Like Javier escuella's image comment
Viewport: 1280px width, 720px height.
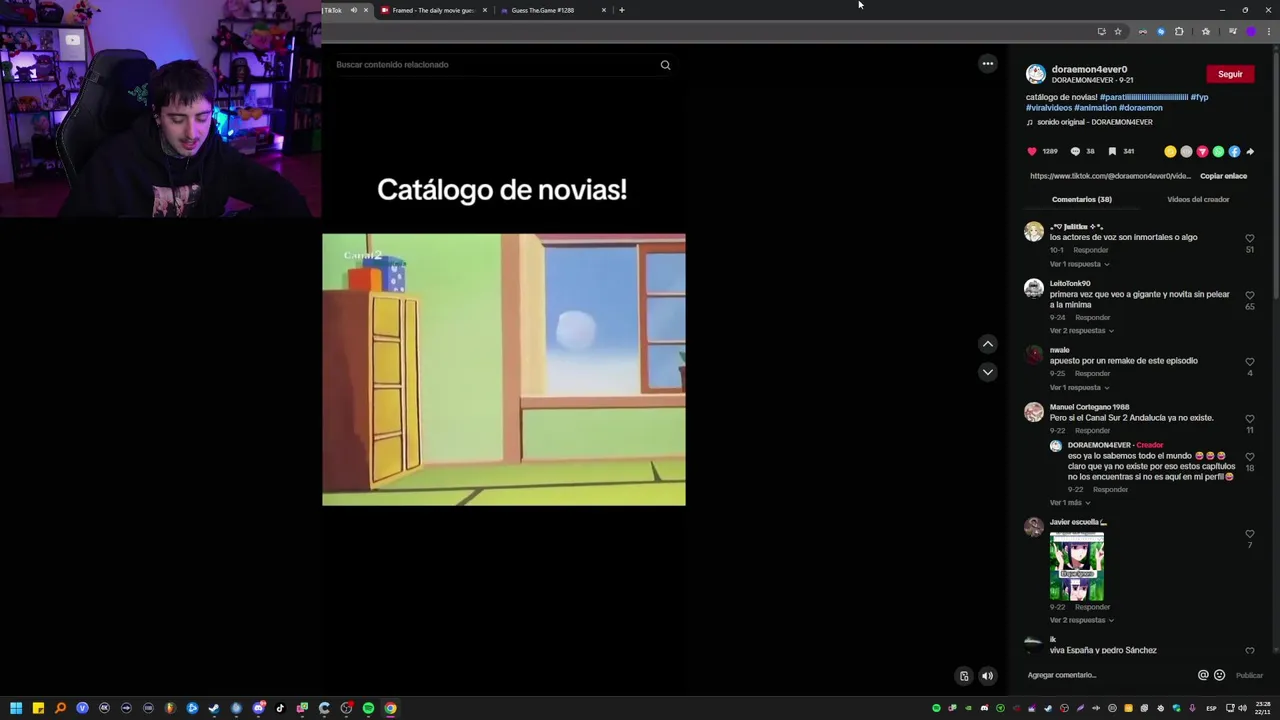1249,534
